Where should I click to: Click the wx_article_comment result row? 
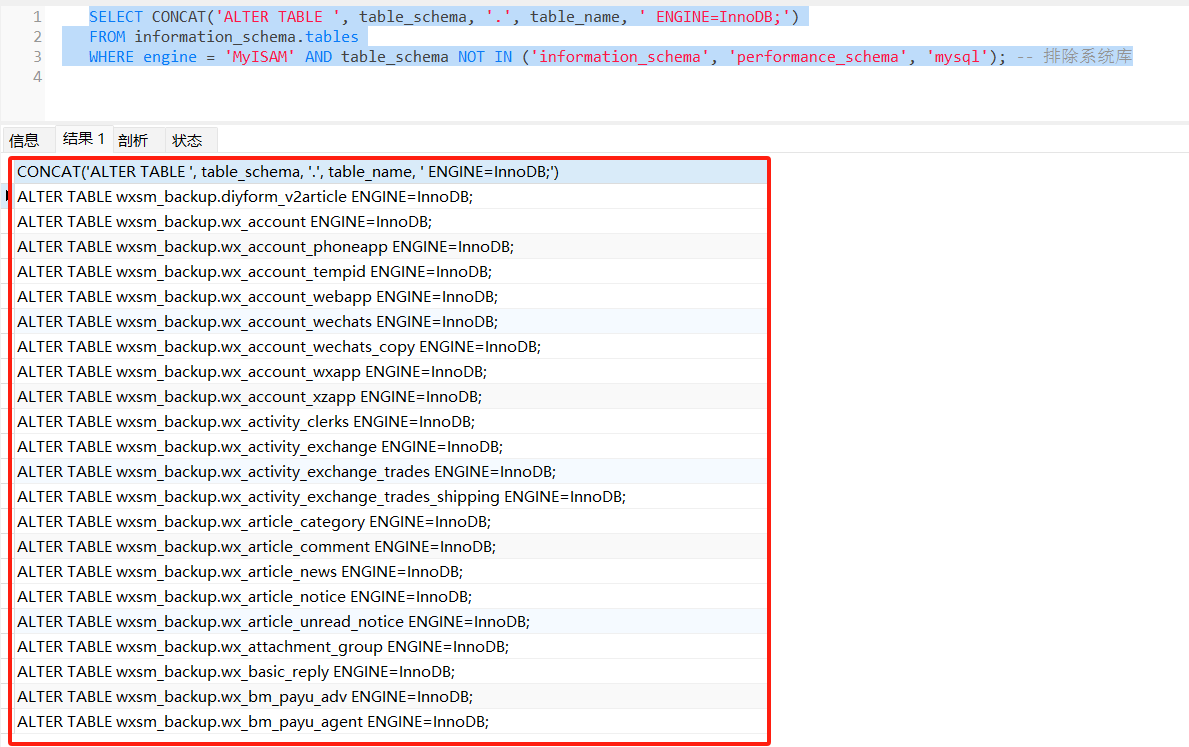coord(391,548)
